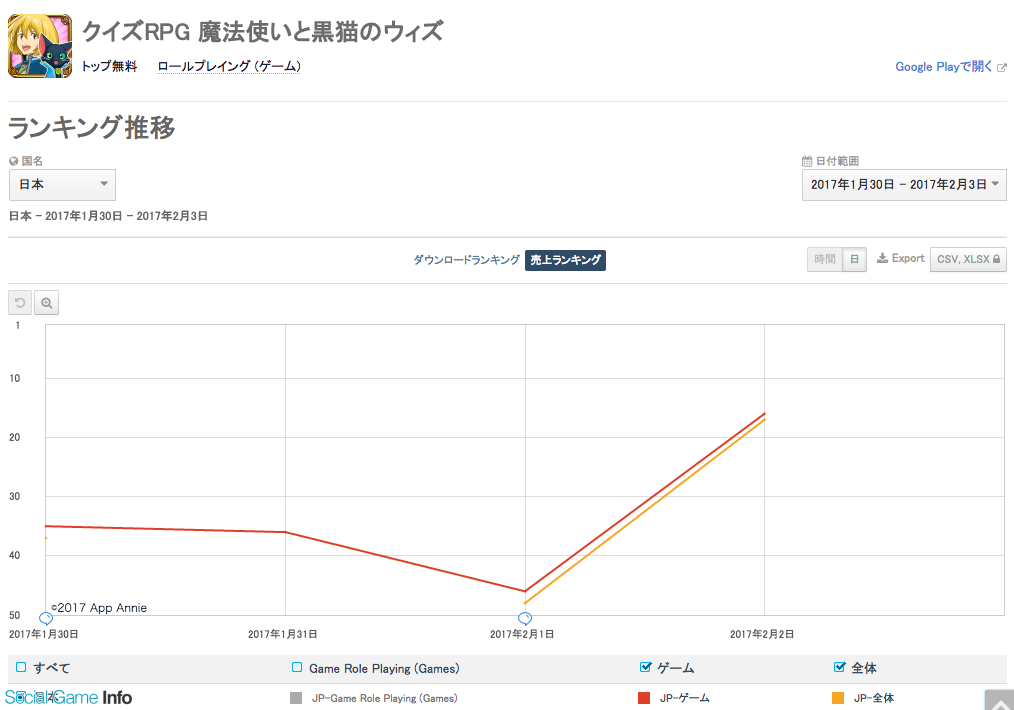
Task: Switch to ダウンロードランキング tab
Action: click(466, 260)
